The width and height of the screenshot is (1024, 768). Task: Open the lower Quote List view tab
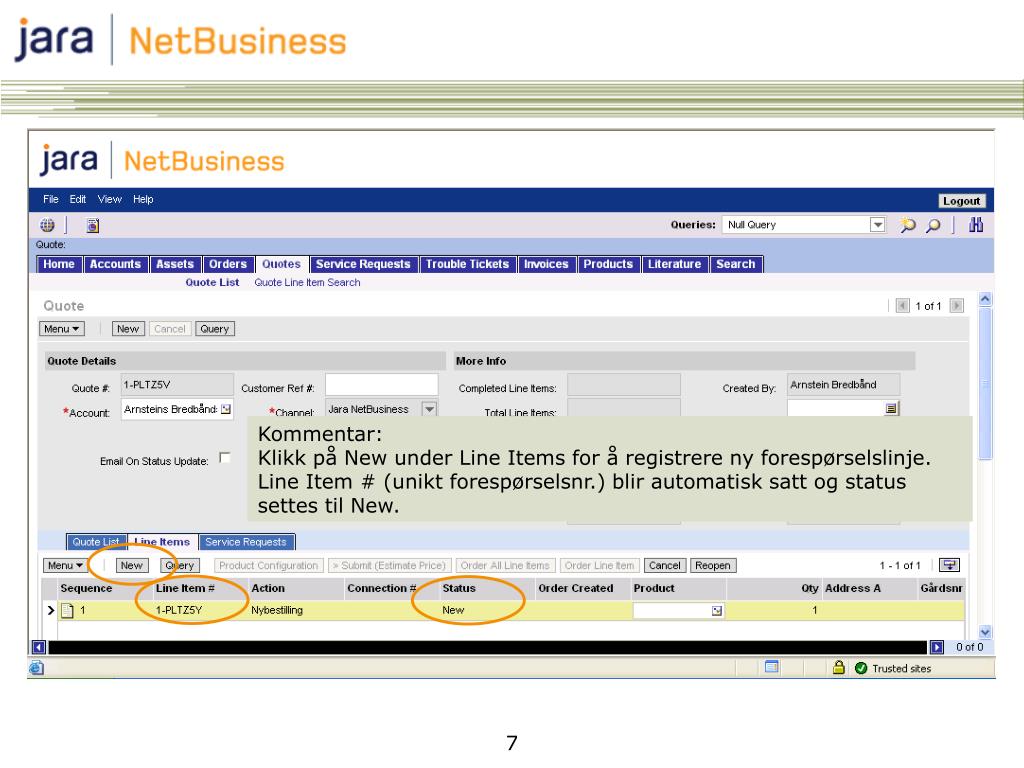96,542
